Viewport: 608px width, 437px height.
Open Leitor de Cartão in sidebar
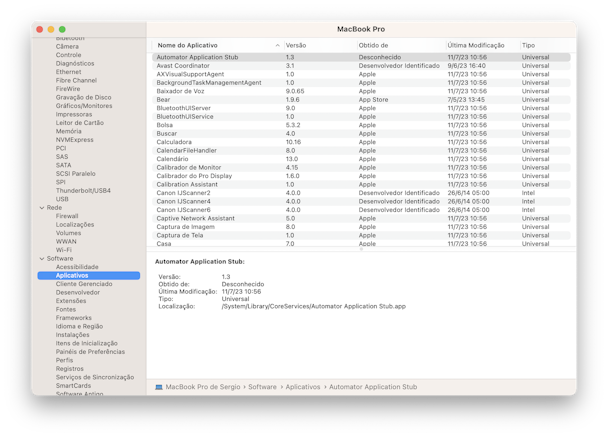click(79, 123)
